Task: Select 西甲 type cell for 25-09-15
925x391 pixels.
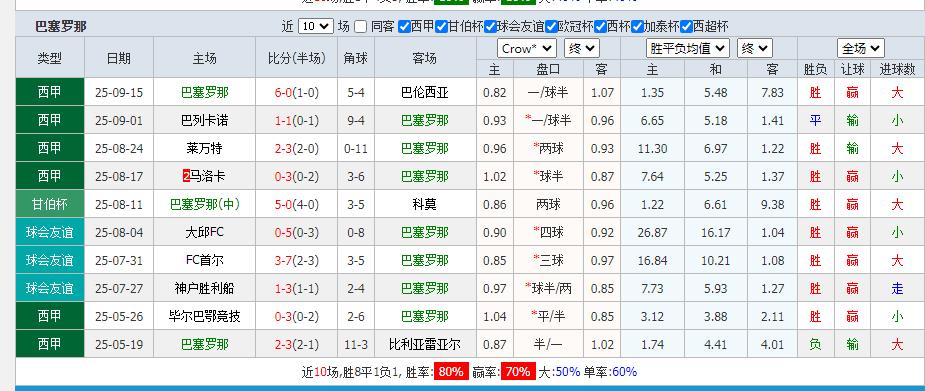Action: (x=50, y=93)
